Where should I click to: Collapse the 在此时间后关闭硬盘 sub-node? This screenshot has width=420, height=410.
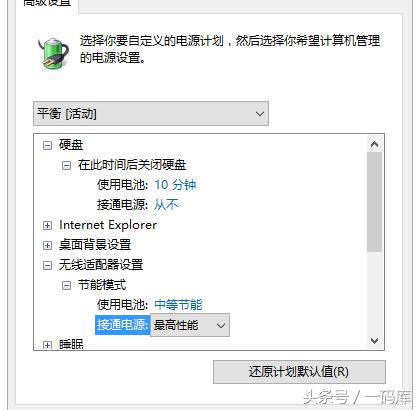[x=66, y=165]
